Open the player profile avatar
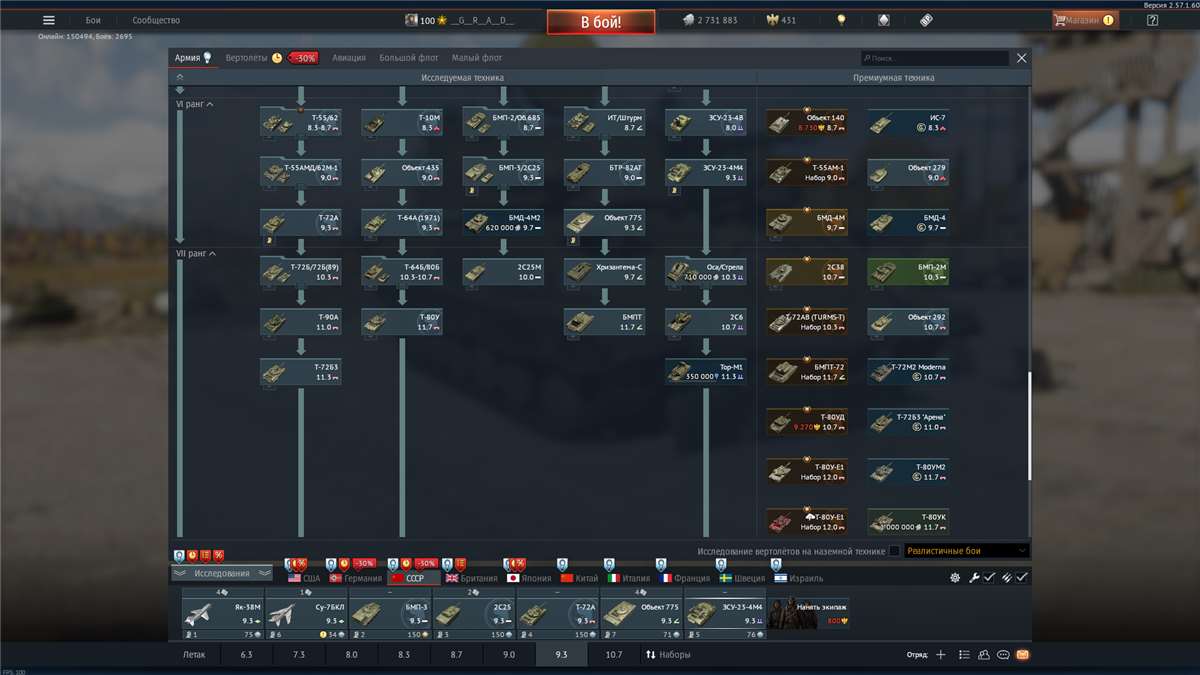1200x675 pixels. (x=411, y=20)
